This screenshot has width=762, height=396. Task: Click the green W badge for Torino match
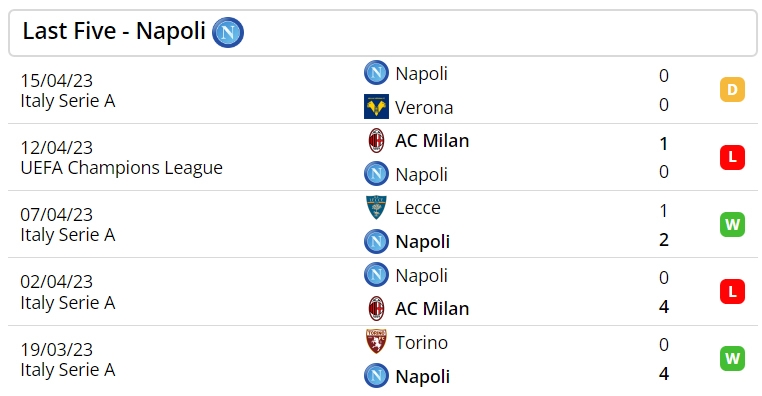point(732,358)
